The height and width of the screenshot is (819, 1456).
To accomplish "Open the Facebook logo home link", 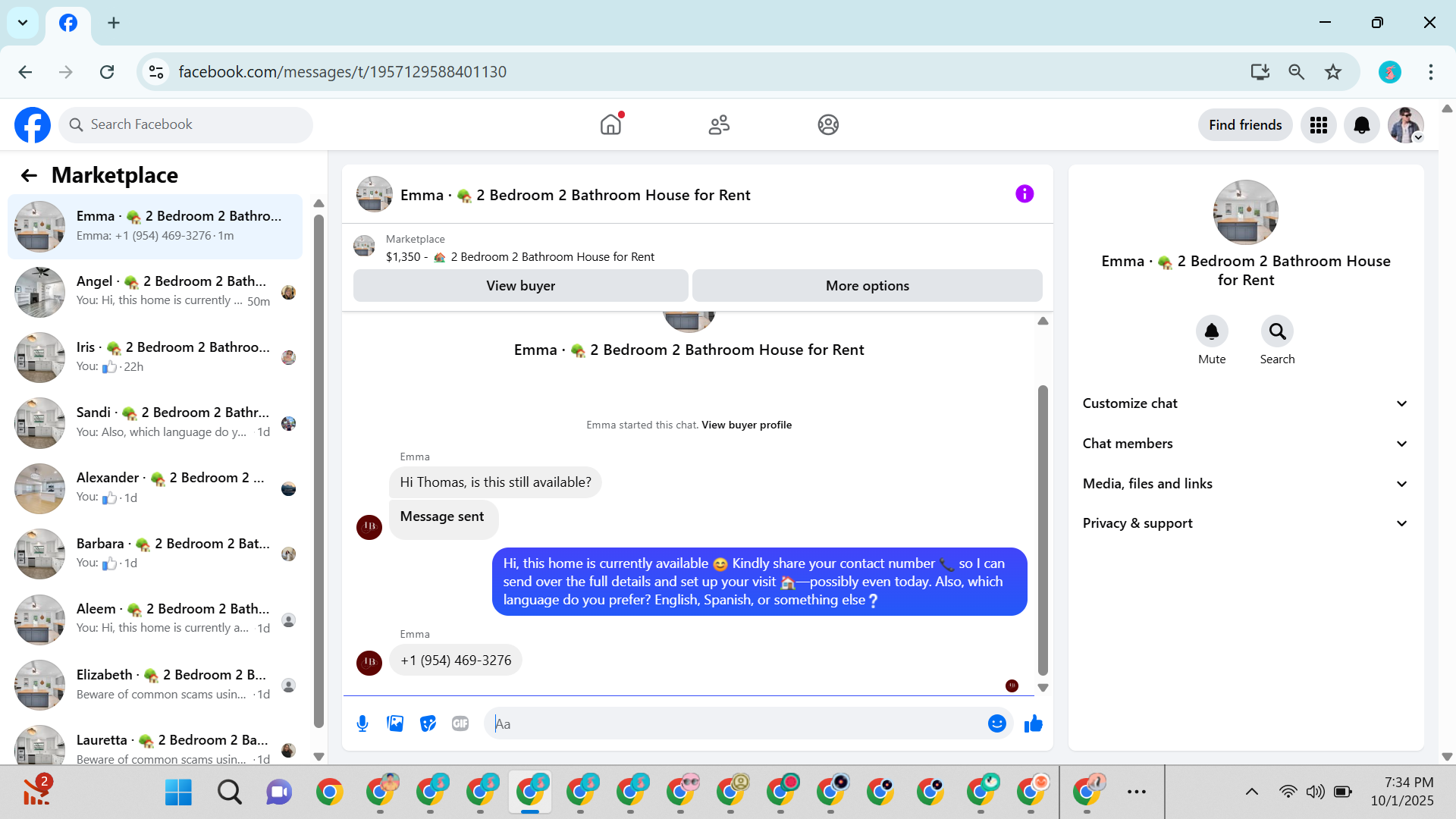I will point(33,125).
